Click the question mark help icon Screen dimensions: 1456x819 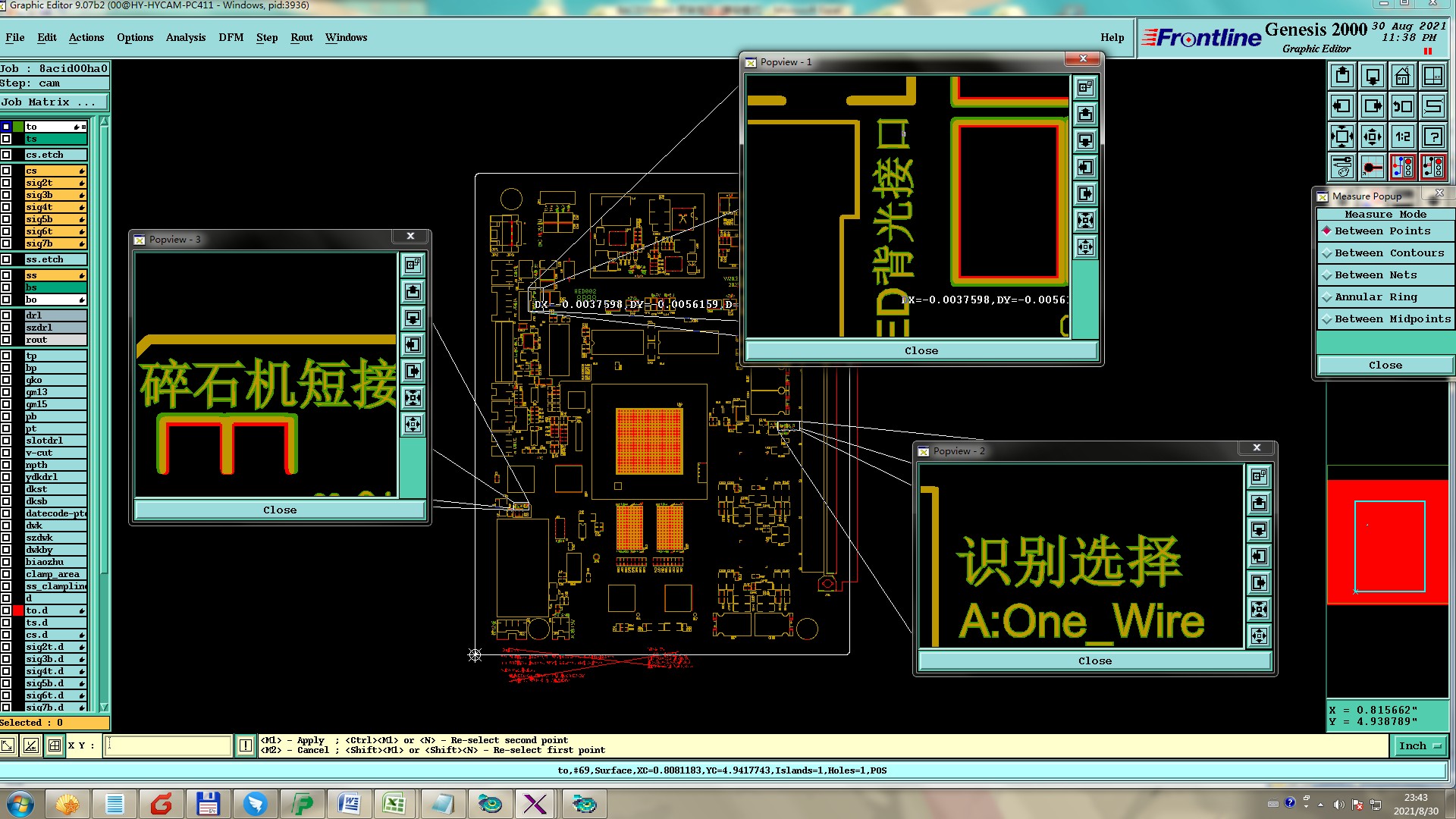1433,136
